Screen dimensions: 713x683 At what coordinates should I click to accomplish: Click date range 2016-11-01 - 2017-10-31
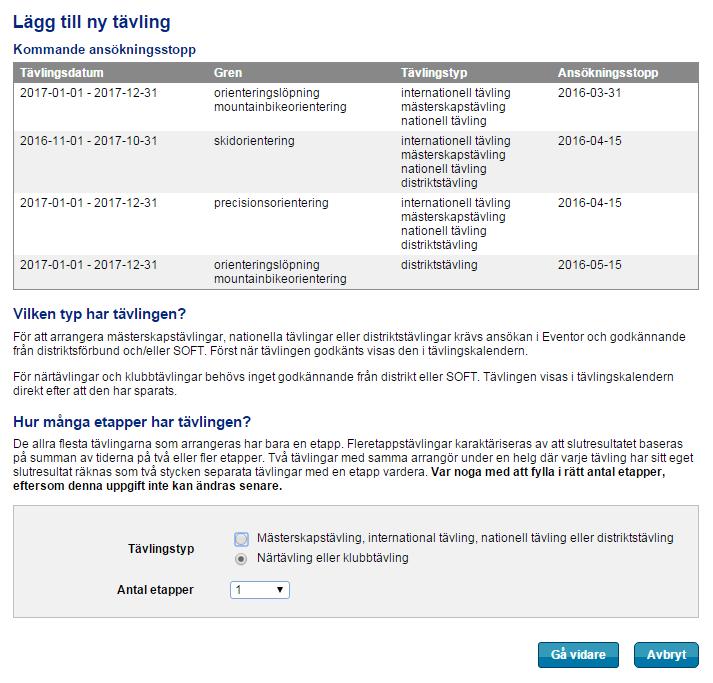pos(89,141)
